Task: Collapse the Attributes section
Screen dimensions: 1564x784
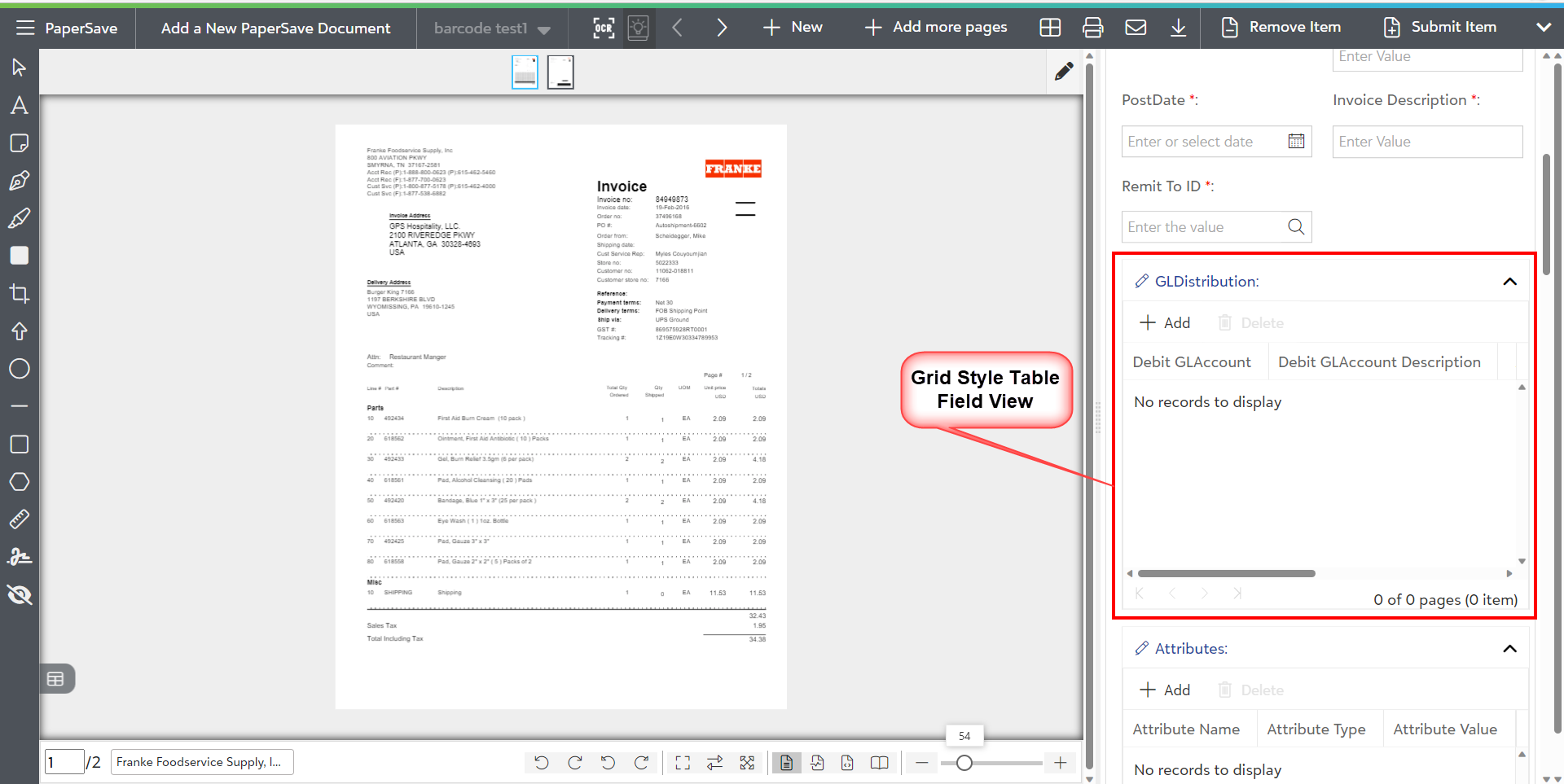Action: pos(1509,649)
